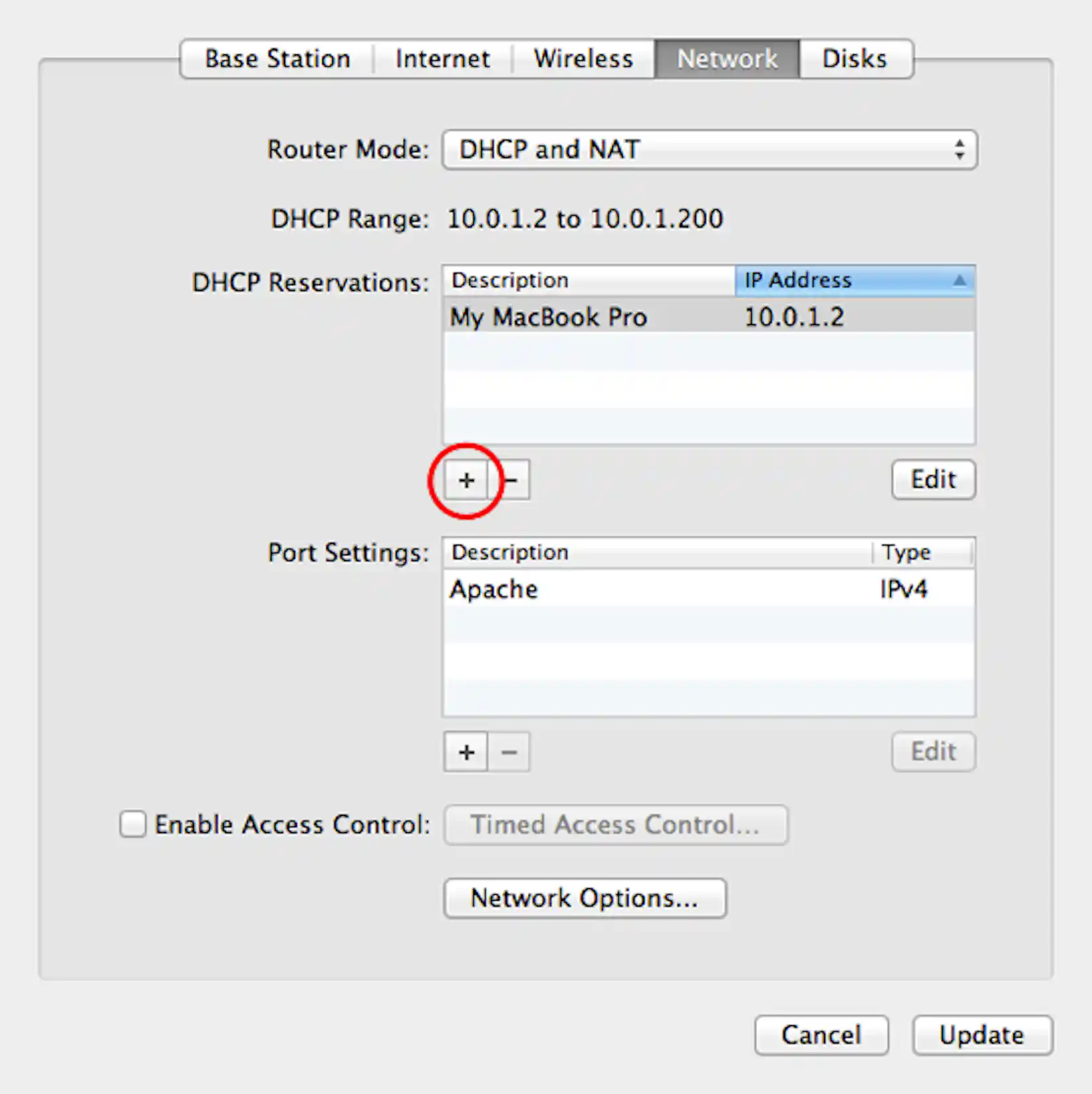Edit the My MacBook Pro reservation
1092x1094 pixels.
coord(933,480)
